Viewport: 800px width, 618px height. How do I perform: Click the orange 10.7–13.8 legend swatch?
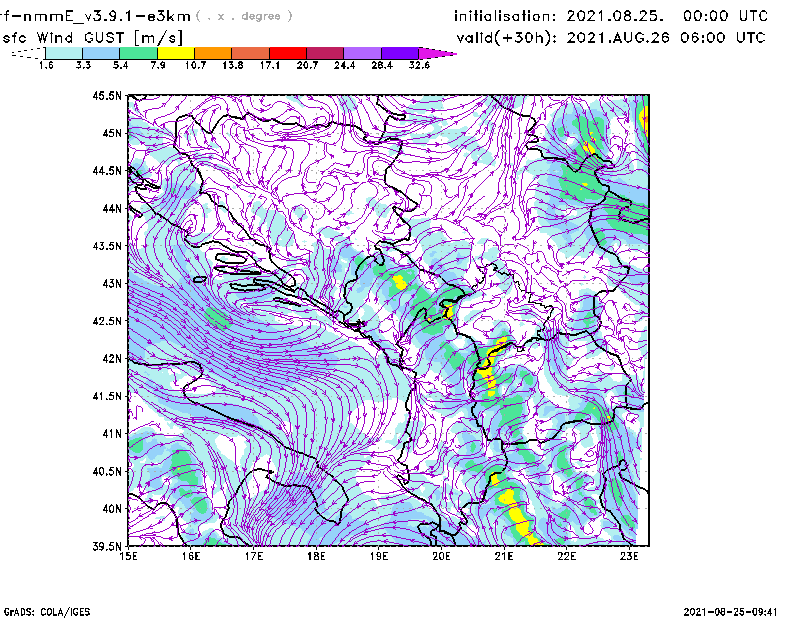pyautogui.click(x=213, y=53)
